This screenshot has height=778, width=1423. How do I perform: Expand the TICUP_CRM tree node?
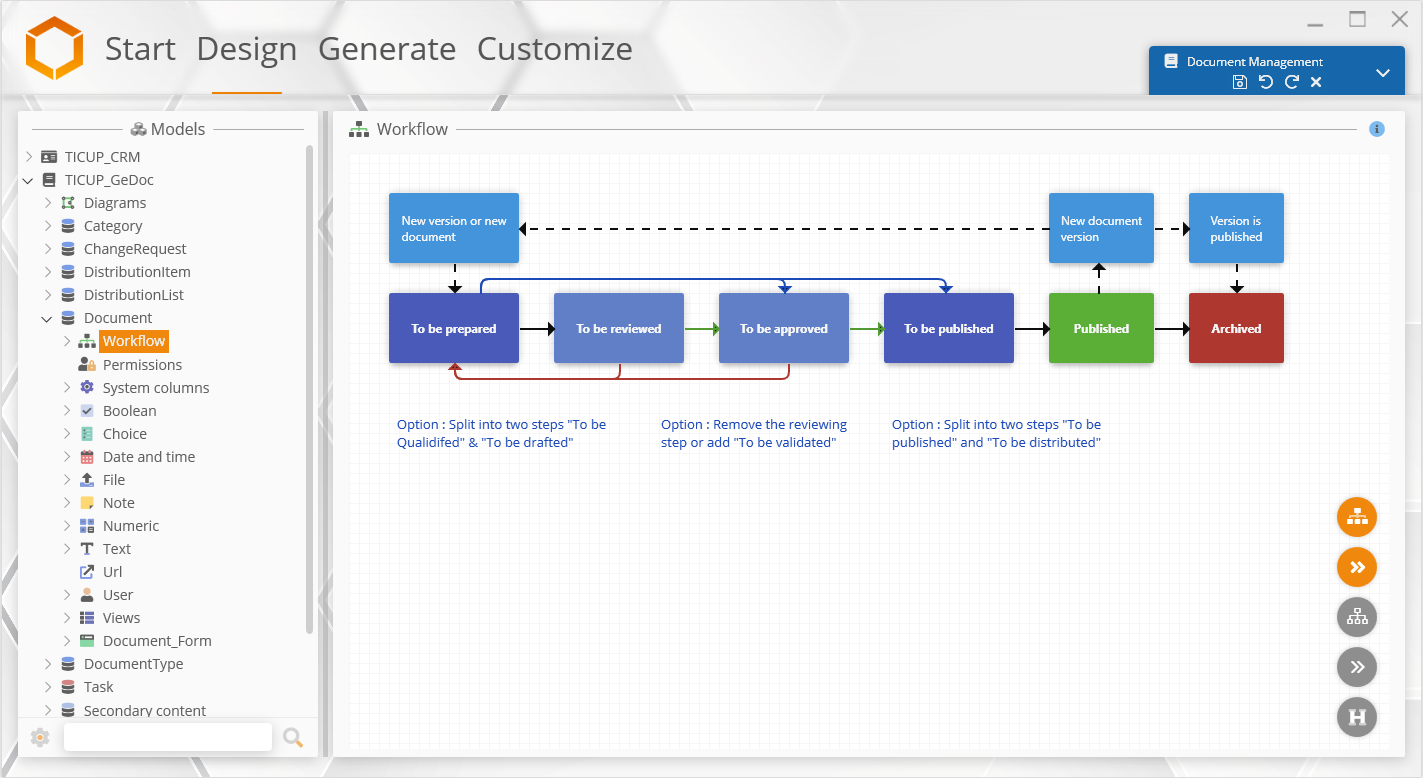[x=28, y=157]
